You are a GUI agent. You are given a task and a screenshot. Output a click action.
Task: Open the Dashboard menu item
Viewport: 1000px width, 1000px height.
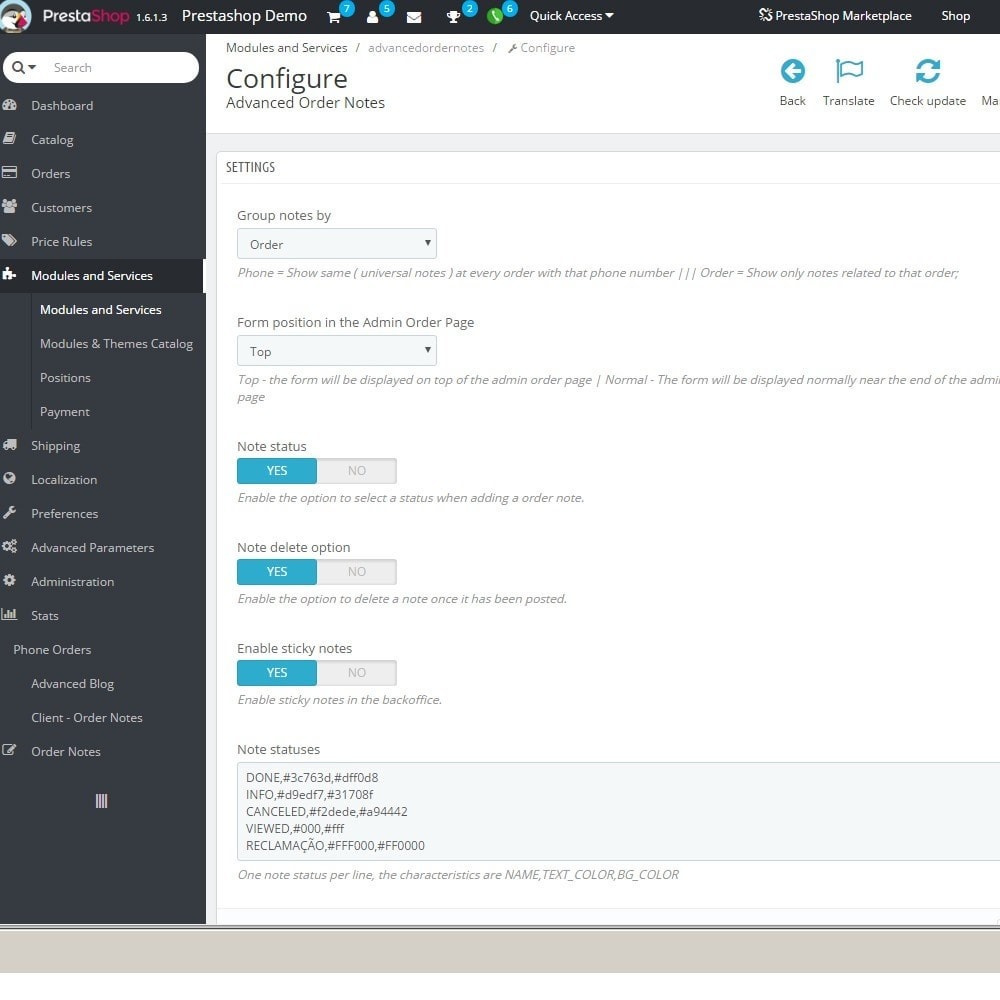[x=62, y=106]
